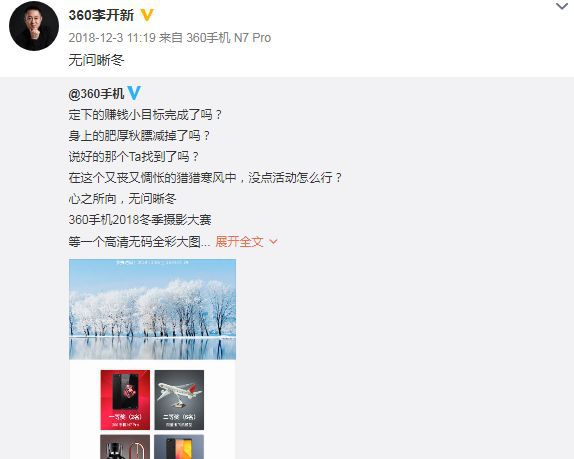This screenshot has height=459, width=574.
Task: Click the 心之所向，无问晰冬 line
Action: (x=122, y=199)
